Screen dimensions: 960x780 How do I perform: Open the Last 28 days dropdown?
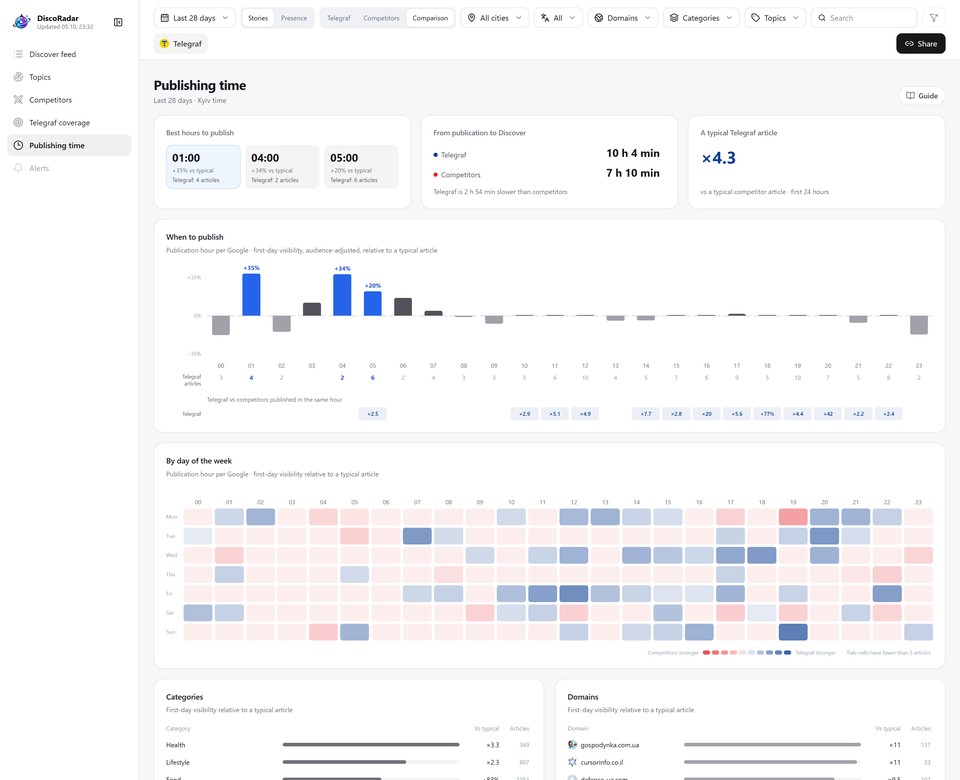click(x=194, y=18)
